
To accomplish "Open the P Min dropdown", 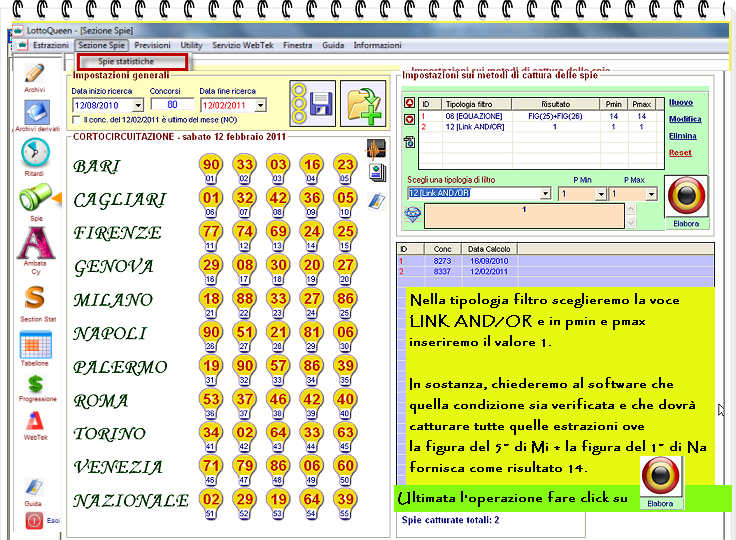I will point(601,193).
